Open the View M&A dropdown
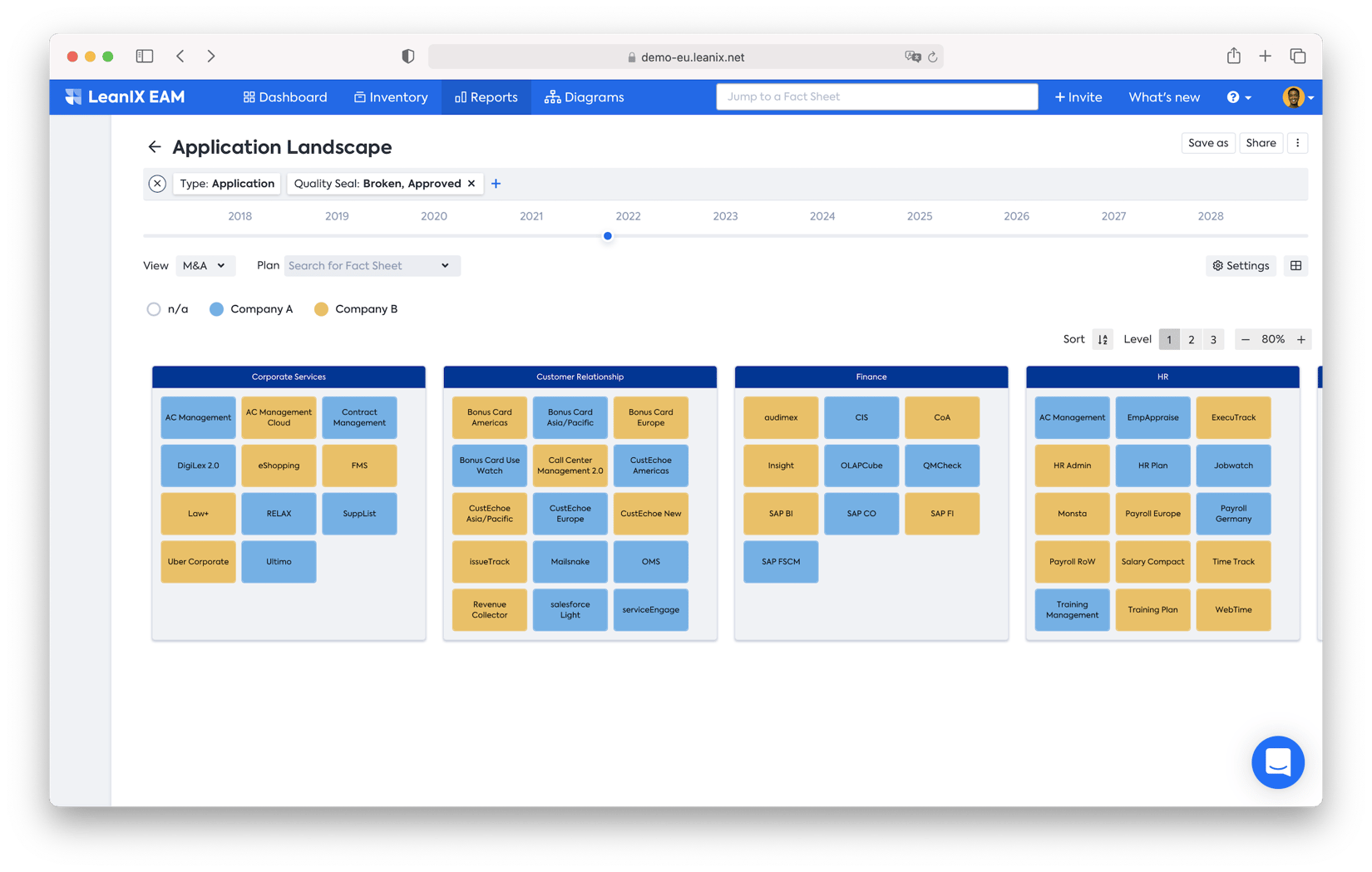The height and width of the screenshot is (872, 1372). [x=205, y=265]
